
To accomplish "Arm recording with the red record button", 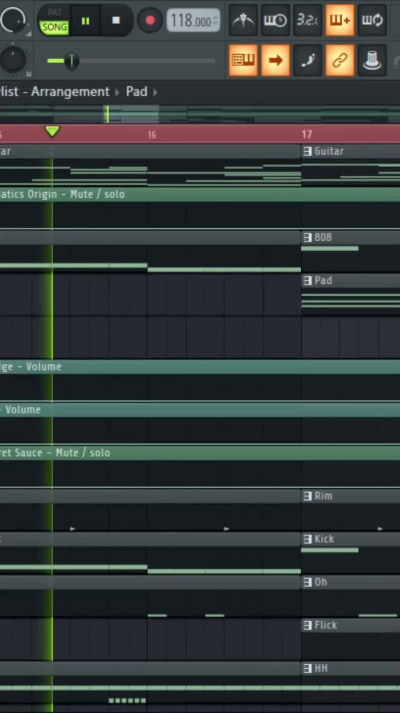I will [150, 20].
